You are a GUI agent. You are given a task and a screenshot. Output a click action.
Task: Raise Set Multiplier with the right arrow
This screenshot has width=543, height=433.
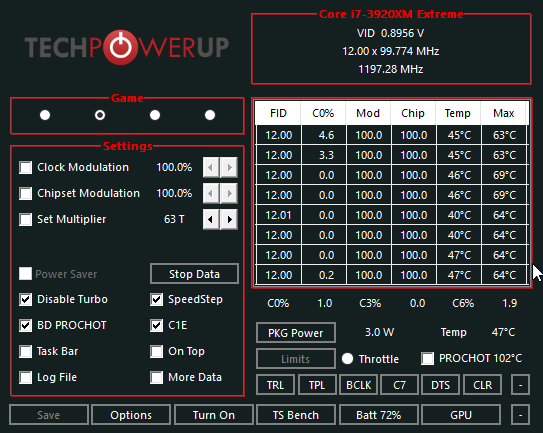click(x=229, y=219)
